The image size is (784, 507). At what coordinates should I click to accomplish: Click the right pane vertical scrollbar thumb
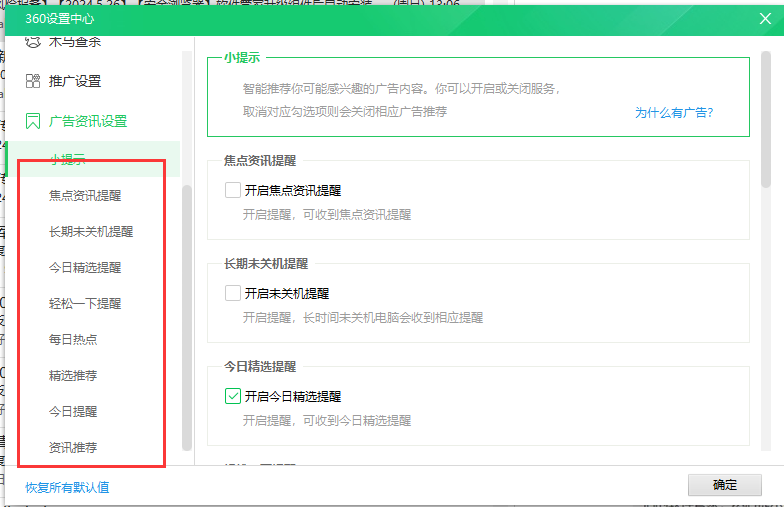click(x=766, y=120)
